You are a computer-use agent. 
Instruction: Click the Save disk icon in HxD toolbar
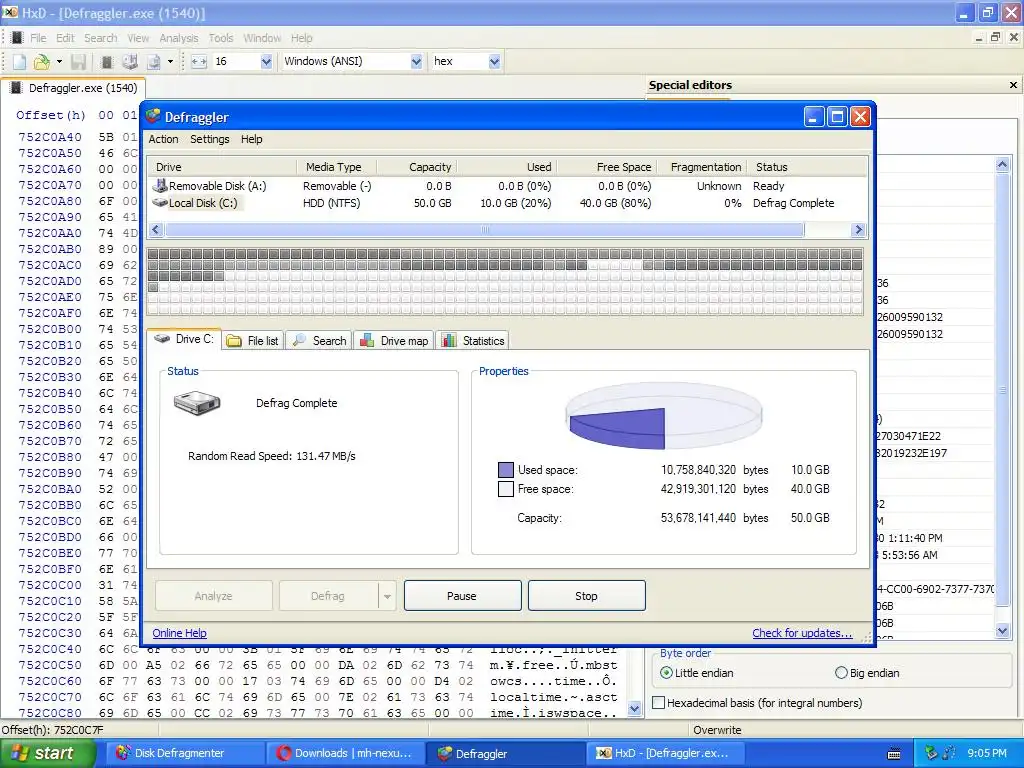[x=78, y=61]
